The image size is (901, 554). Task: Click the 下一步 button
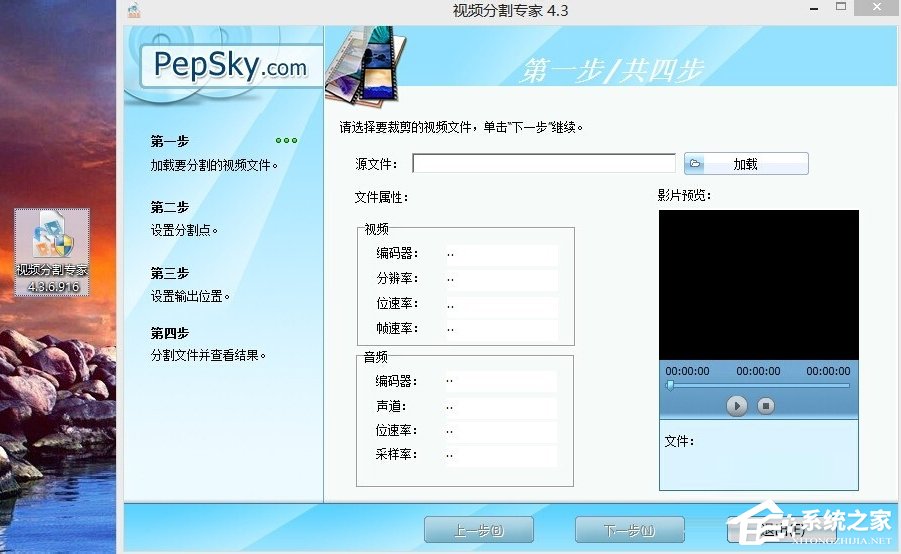(x=629, y=530)
